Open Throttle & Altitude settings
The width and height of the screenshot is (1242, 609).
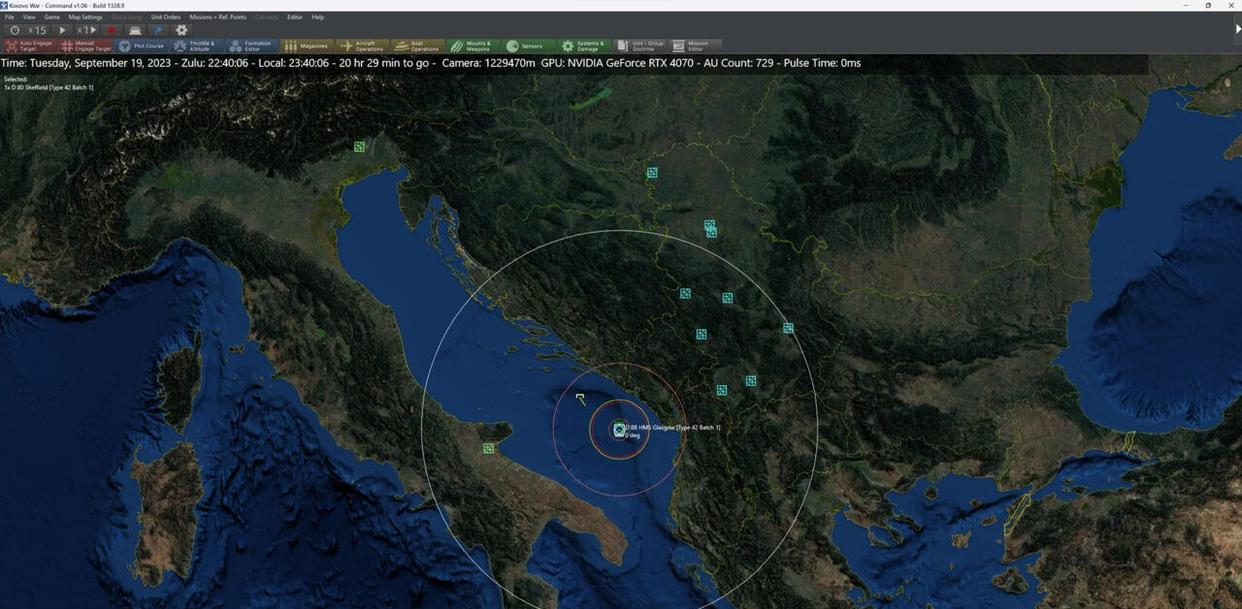click(196, 46)
